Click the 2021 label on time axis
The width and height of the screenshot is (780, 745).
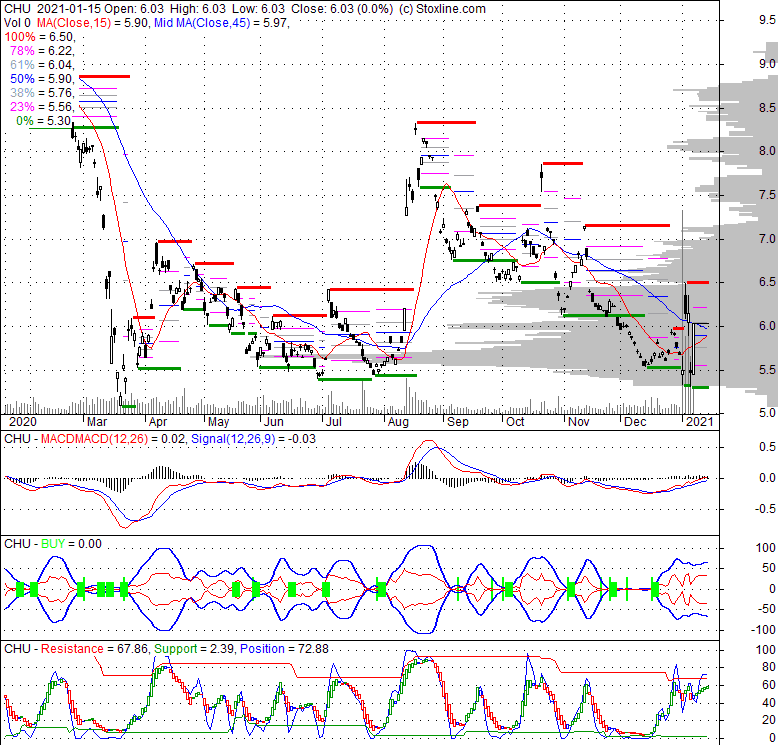699,422
